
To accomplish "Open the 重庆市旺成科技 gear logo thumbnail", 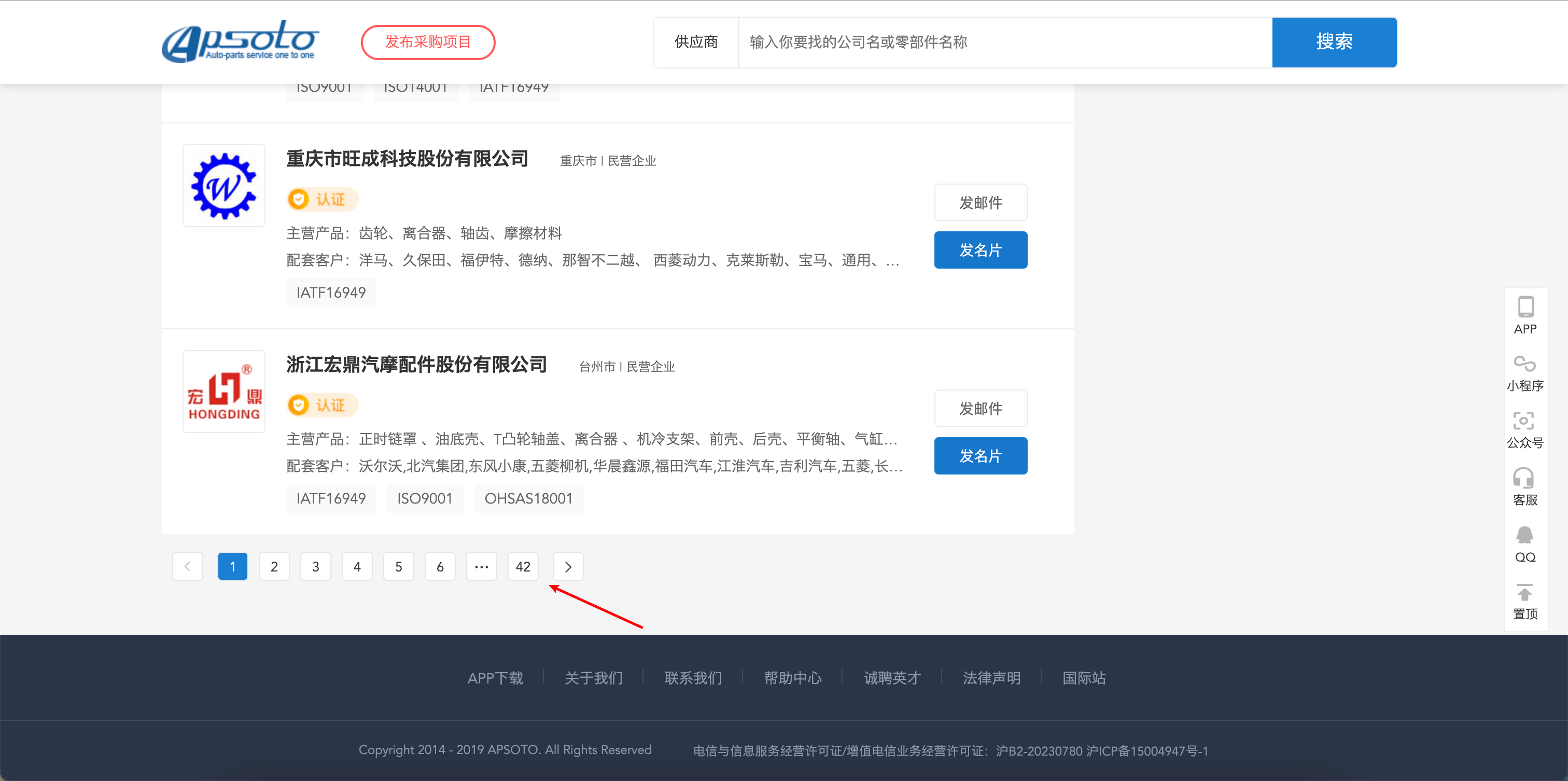I will [224, 186].
